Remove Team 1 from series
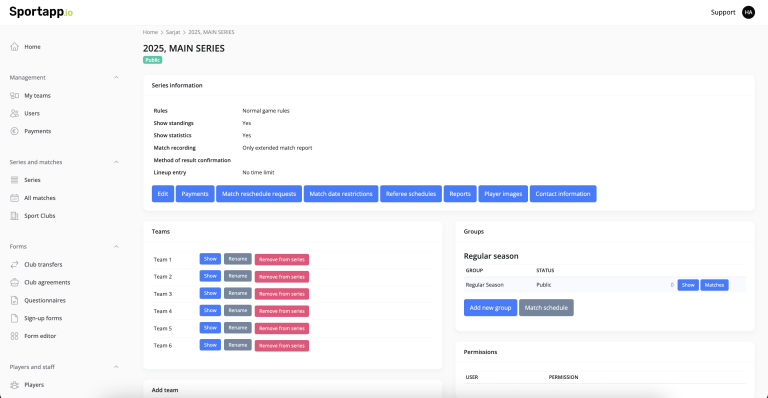 click(x=282, y=259)
